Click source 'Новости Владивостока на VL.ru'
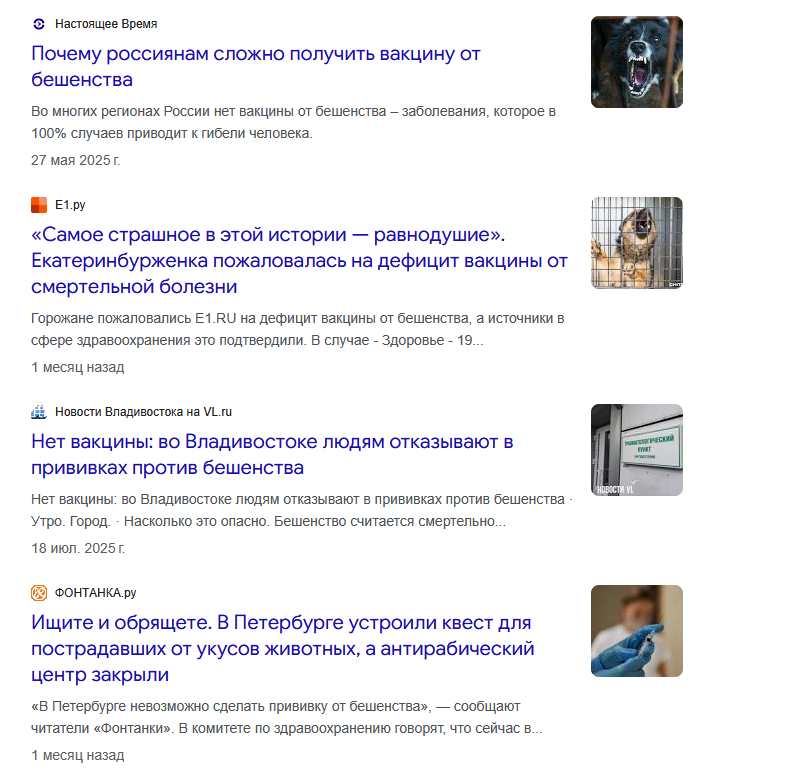 (143, 412)
